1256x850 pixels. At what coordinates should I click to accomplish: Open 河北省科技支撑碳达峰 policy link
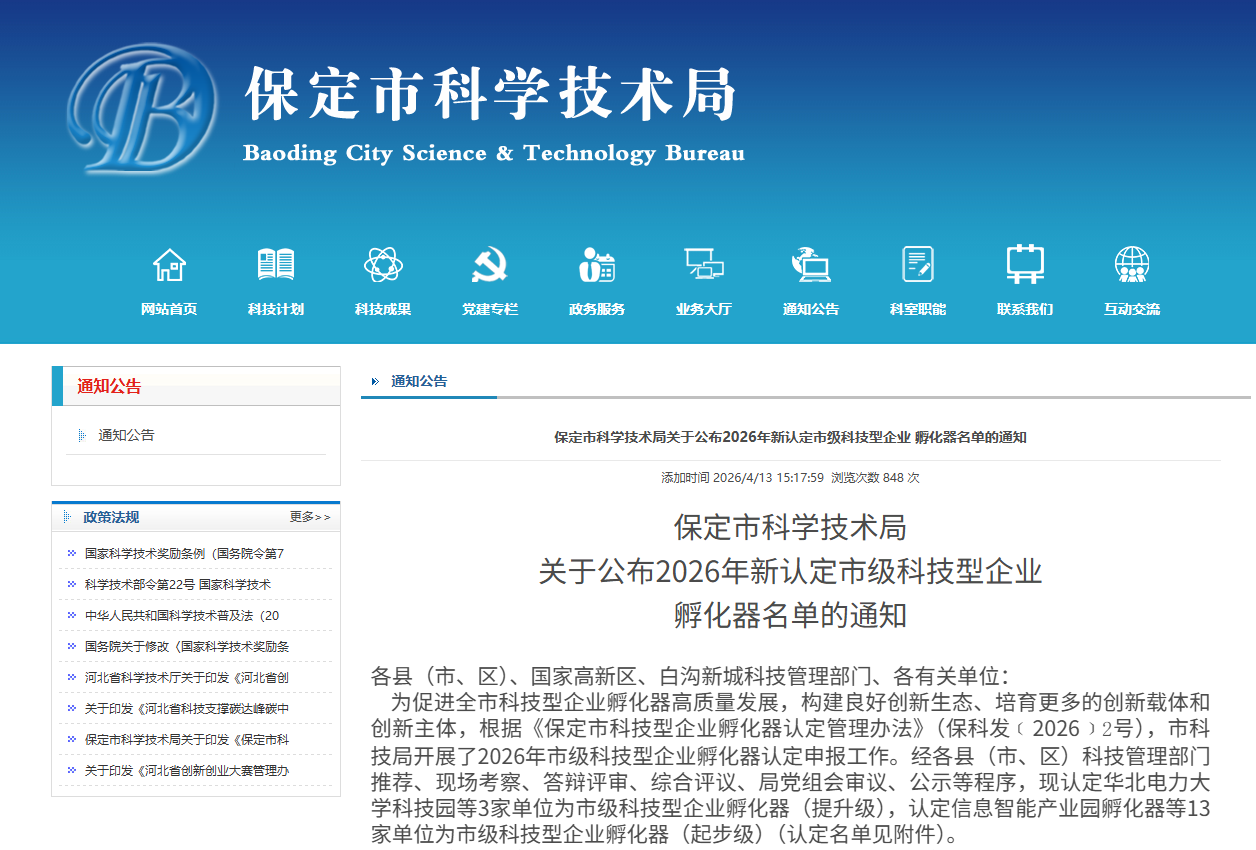click(x=186, y=708)
